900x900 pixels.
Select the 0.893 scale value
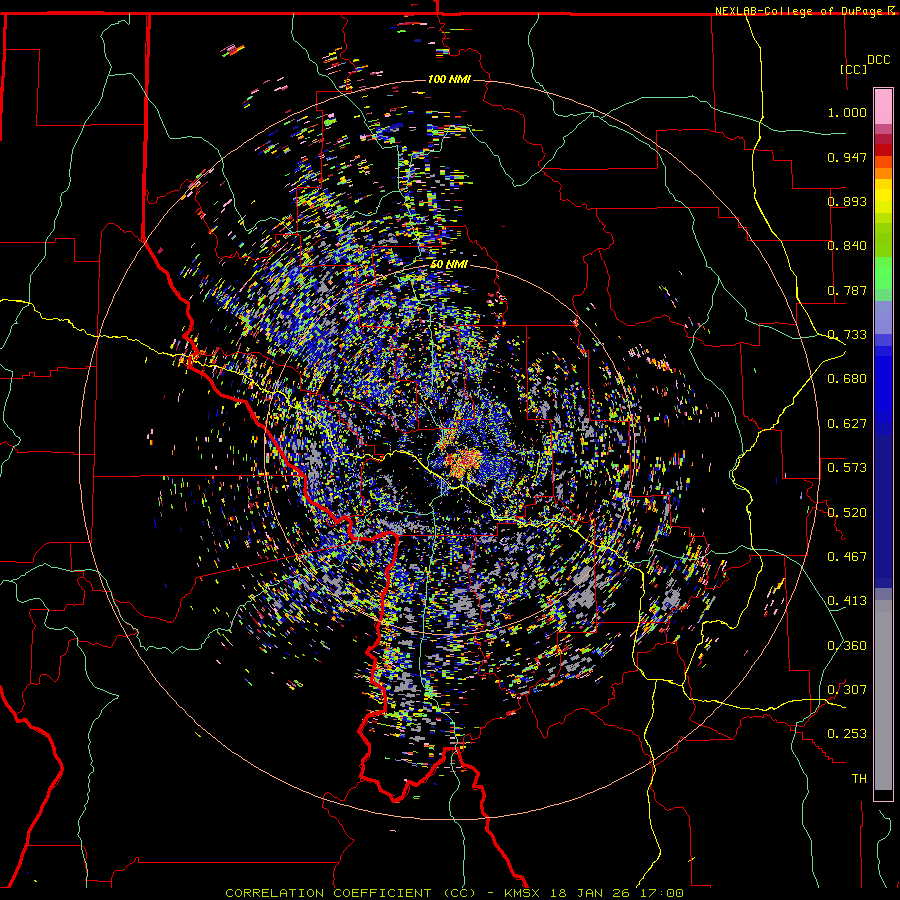[x=847, y=201]
